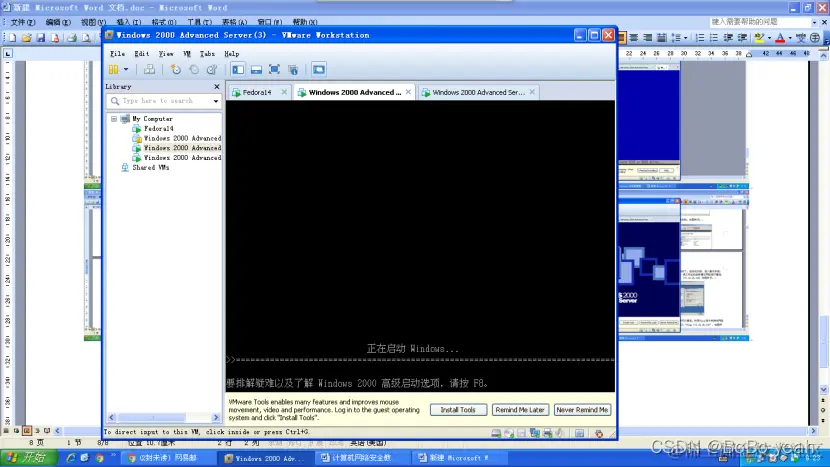The width and height of the screenshot is (830, 467).
Task: Revert the VM to its previous snapshot
Action: [194, 69]
